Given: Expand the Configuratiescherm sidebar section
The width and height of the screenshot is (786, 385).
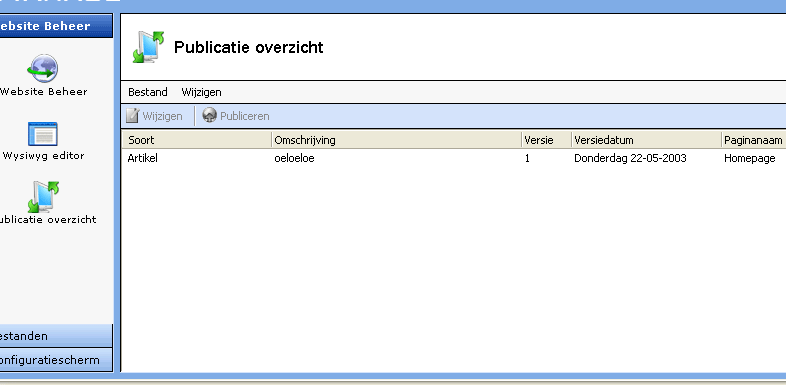Looking at the screenshot, I should pyautogui.click(x=56, y=360).
